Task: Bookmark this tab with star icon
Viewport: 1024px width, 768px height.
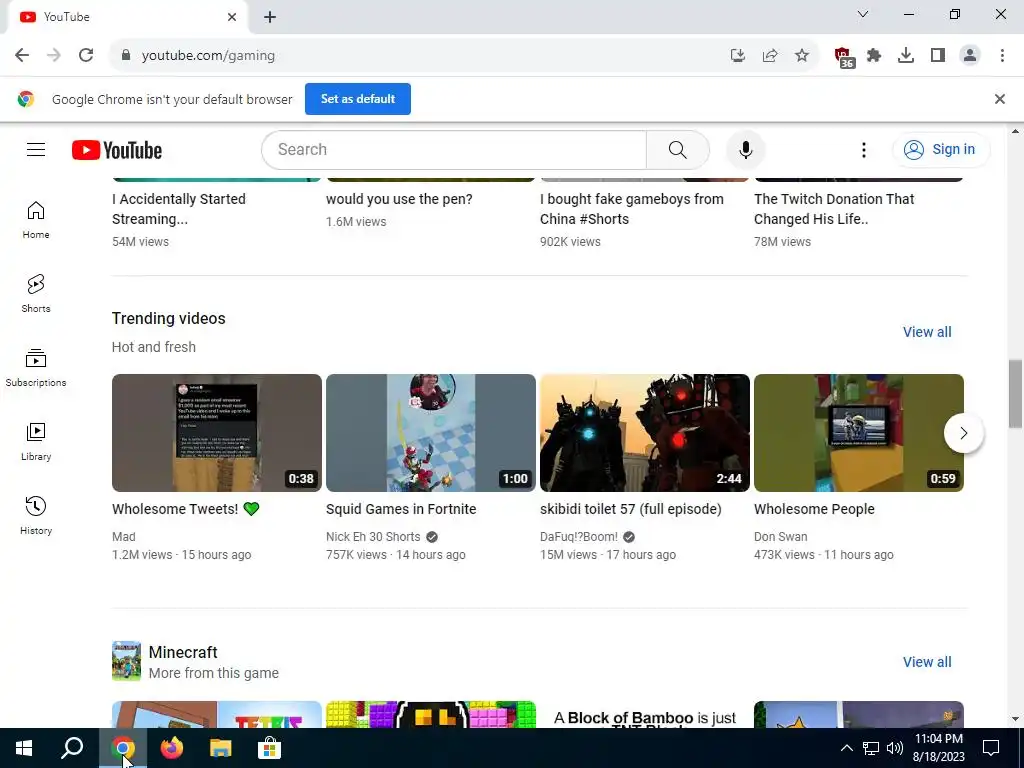Action: [802, 56]
